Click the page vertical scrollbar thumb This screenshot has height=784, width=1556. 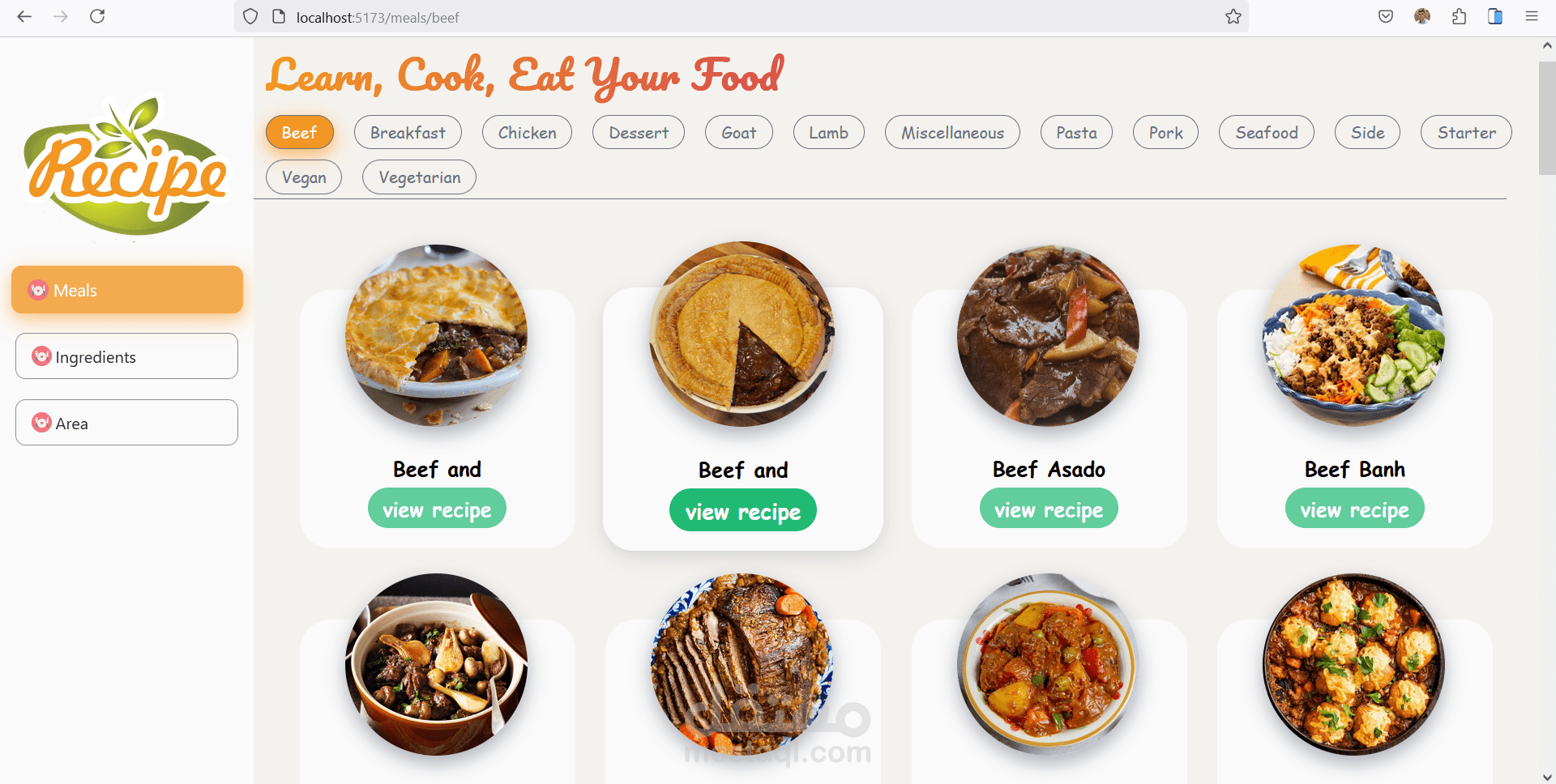click(1547, 117)
